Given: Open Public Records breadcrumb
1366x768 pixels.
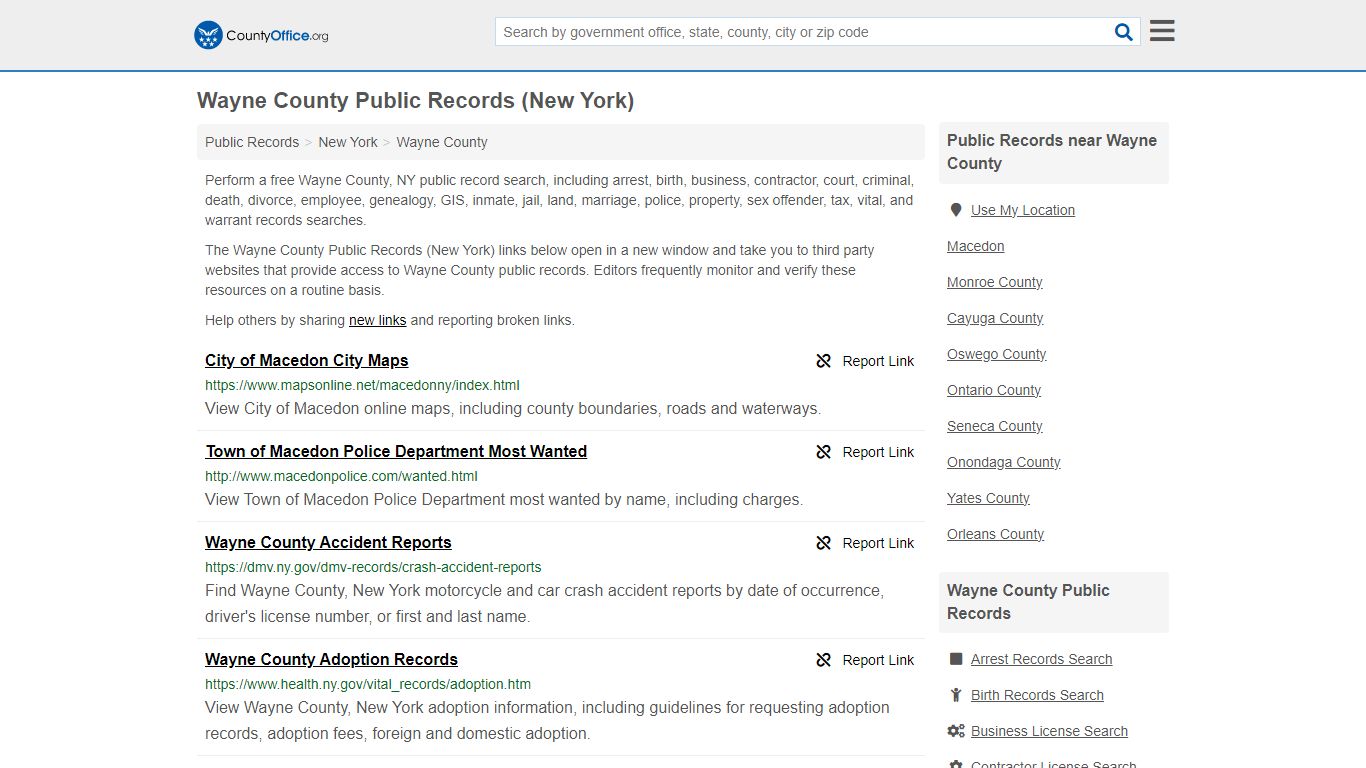Looking at the screenshot, I should (252, 142).
